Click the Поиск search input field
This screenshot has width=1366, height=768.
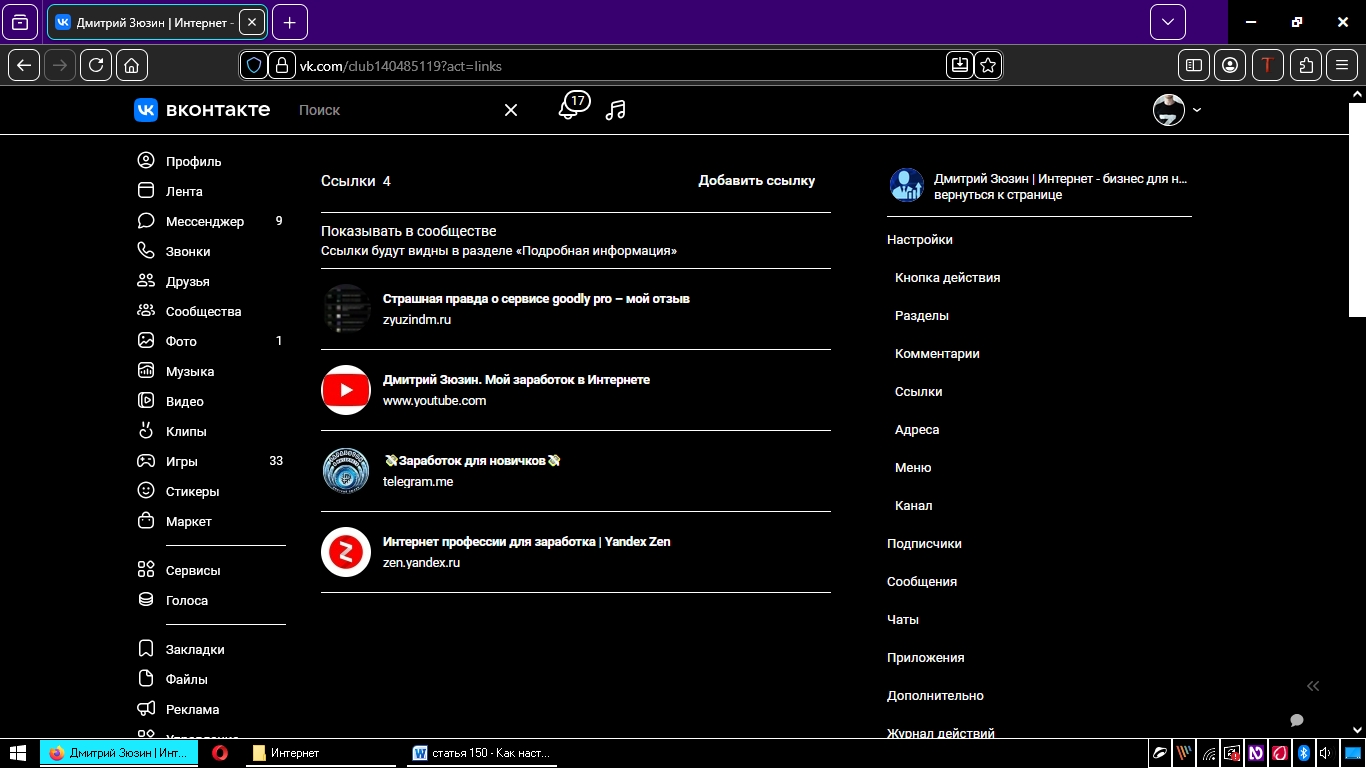(395, 110)
